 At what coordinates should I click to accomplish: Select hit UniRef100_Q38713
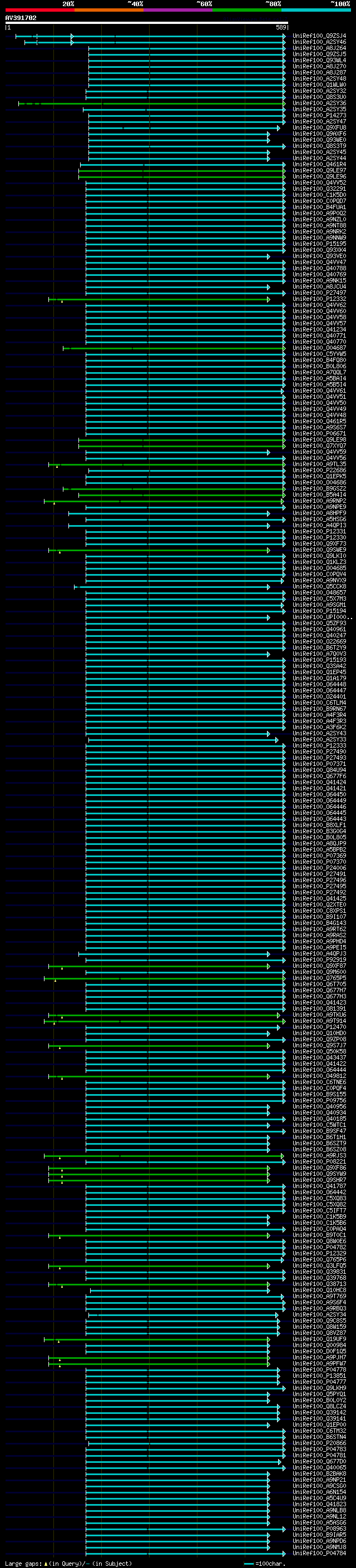point(319,1284)
